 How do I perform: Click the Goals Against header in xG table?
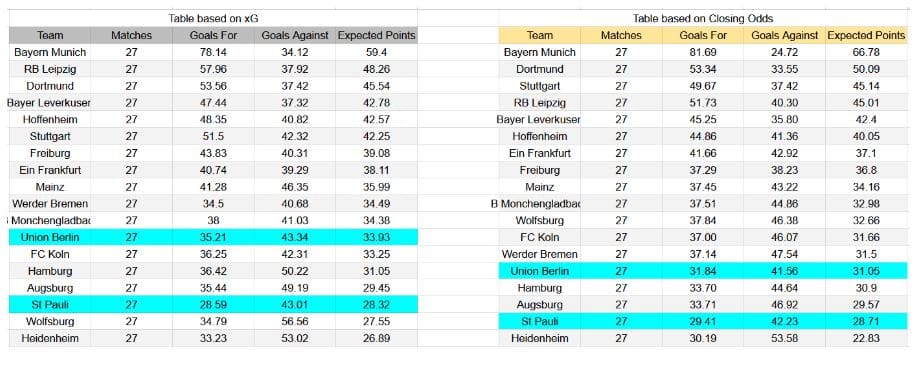pos(295,35)
